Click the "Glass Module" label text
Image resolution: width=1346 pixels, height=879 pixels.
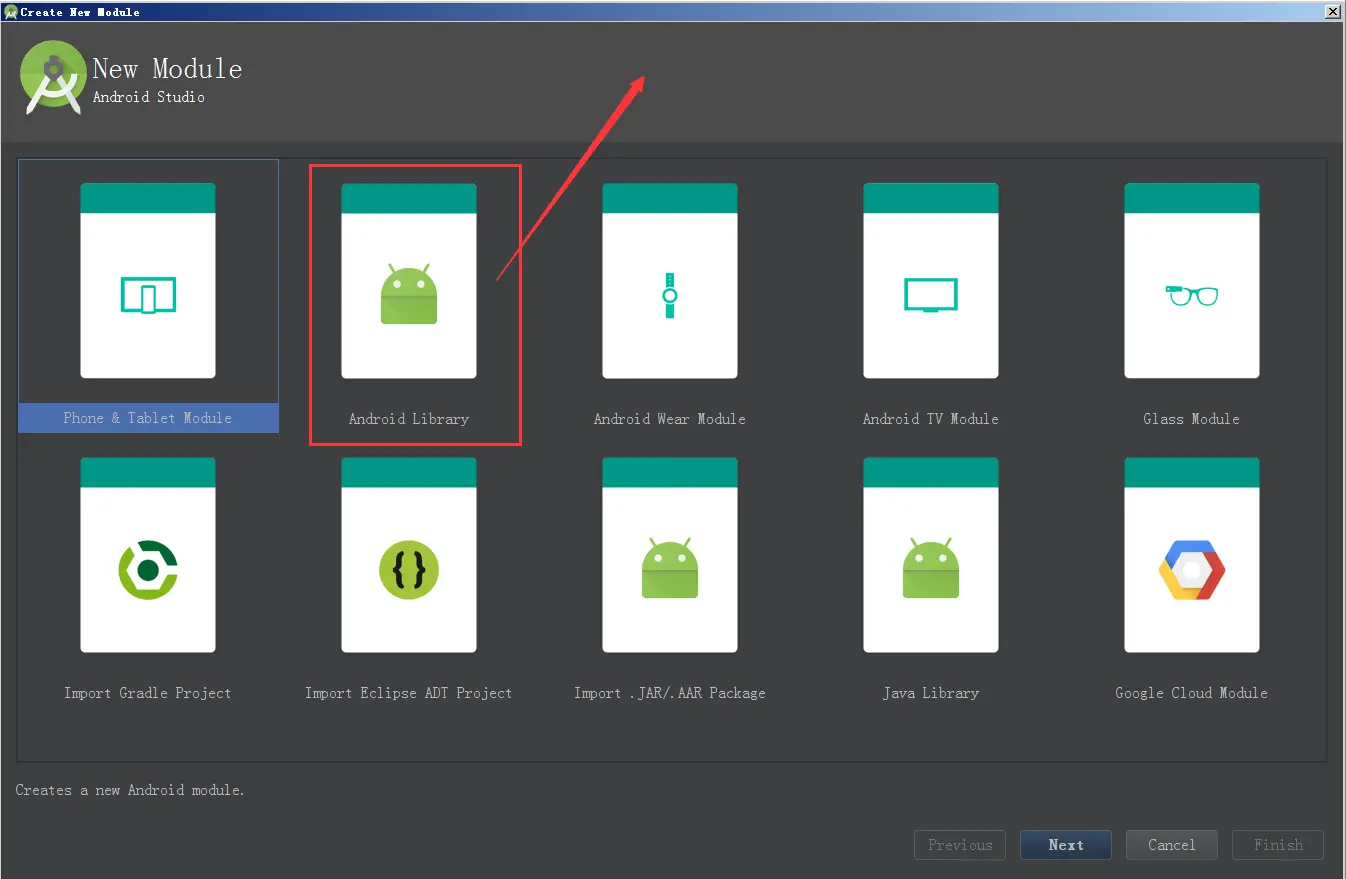tap(1192, 419)
